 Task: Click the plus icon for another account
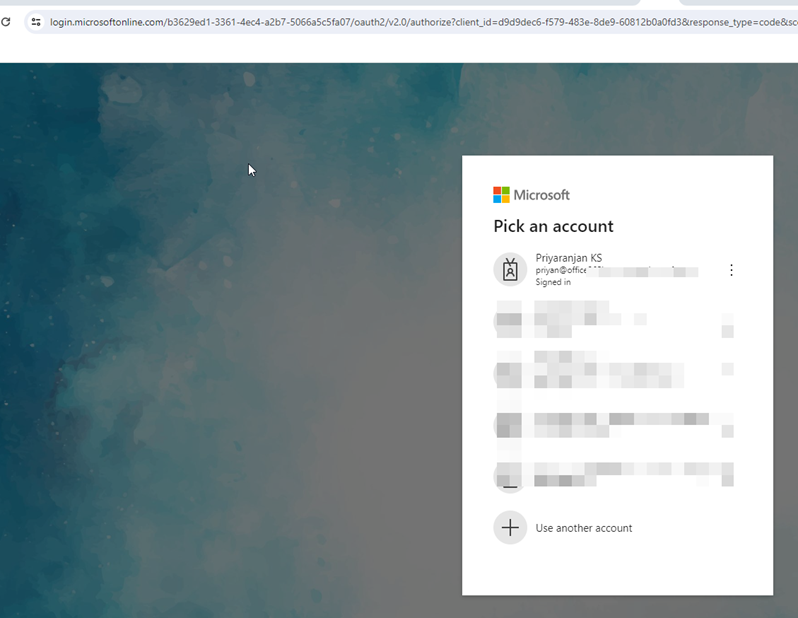click(510, 527)
